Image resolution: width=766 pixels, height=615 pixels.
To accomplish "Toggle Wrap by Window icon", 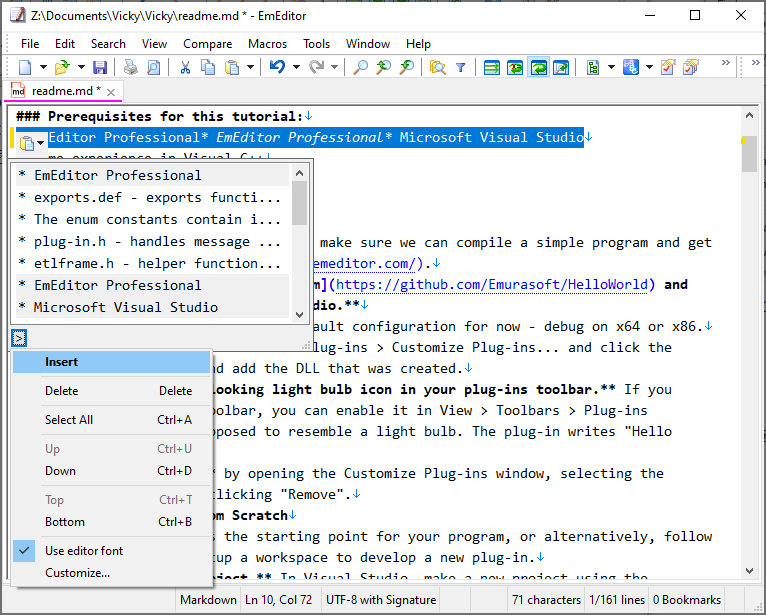I will tap(538, 67).
